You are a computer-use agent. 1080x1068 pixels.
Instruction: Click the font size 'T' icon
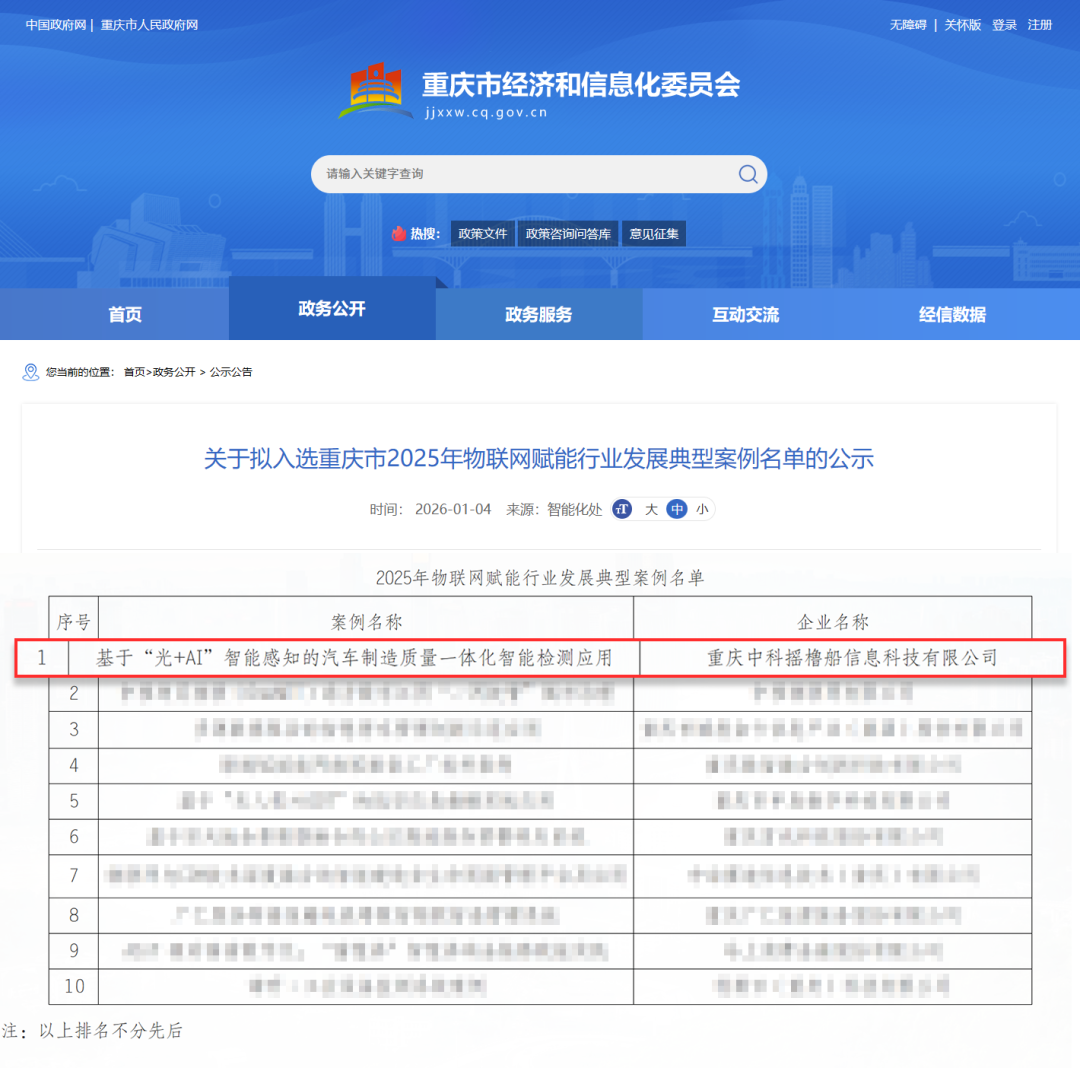click(622, 509)
